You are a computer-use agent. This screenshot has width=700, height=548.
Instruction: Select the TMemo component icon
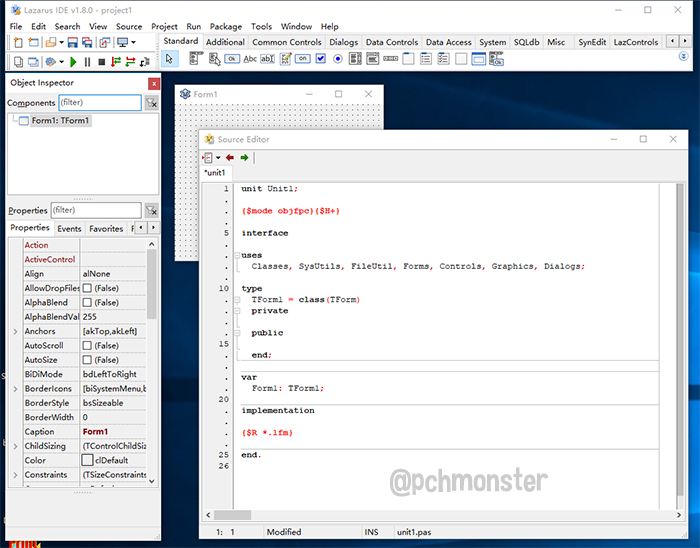pos(285,59)
